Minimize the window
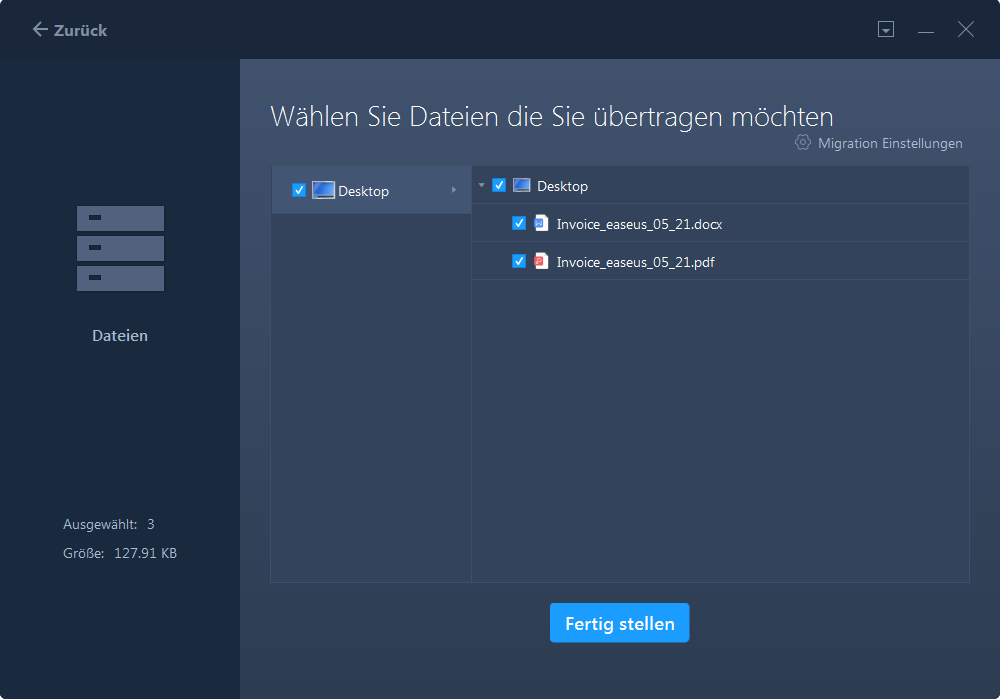Viewport: 1000px width, 700px height. click(x=925, y=30)
